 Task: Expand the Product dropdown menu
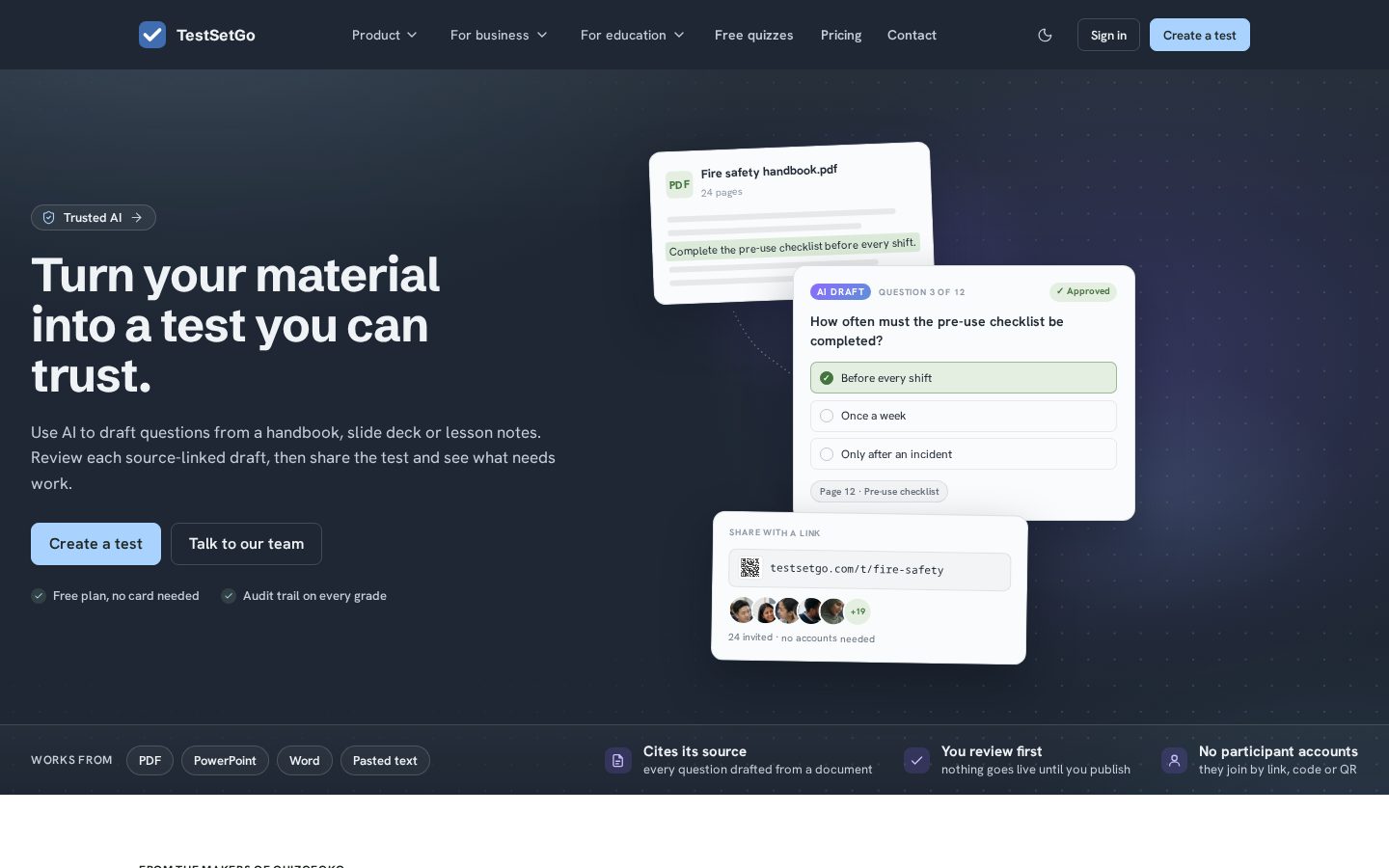385,35
